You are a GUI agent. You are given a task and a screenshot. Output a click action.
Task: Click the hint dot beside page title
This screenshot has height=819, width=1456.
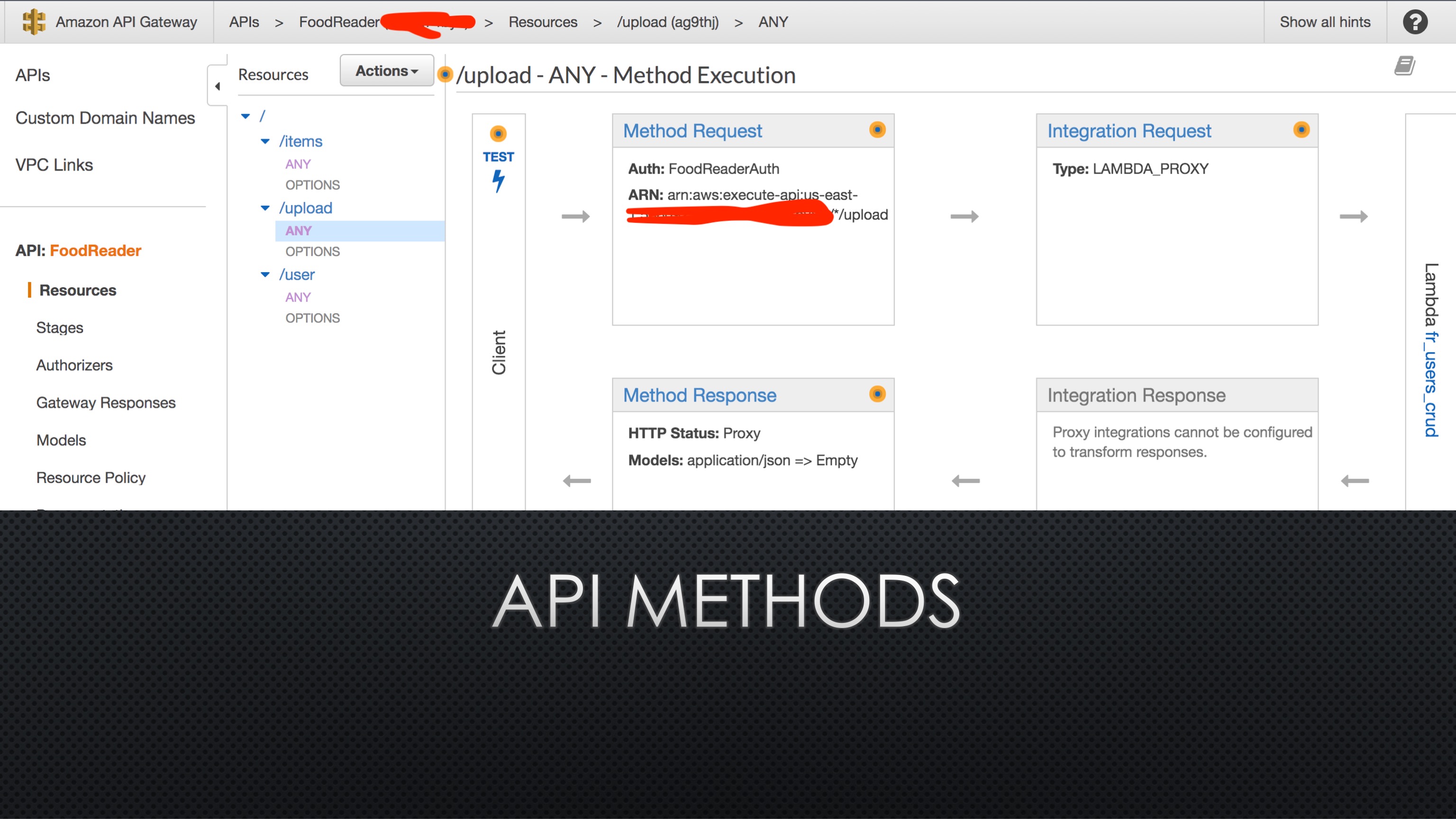[446, 74]
